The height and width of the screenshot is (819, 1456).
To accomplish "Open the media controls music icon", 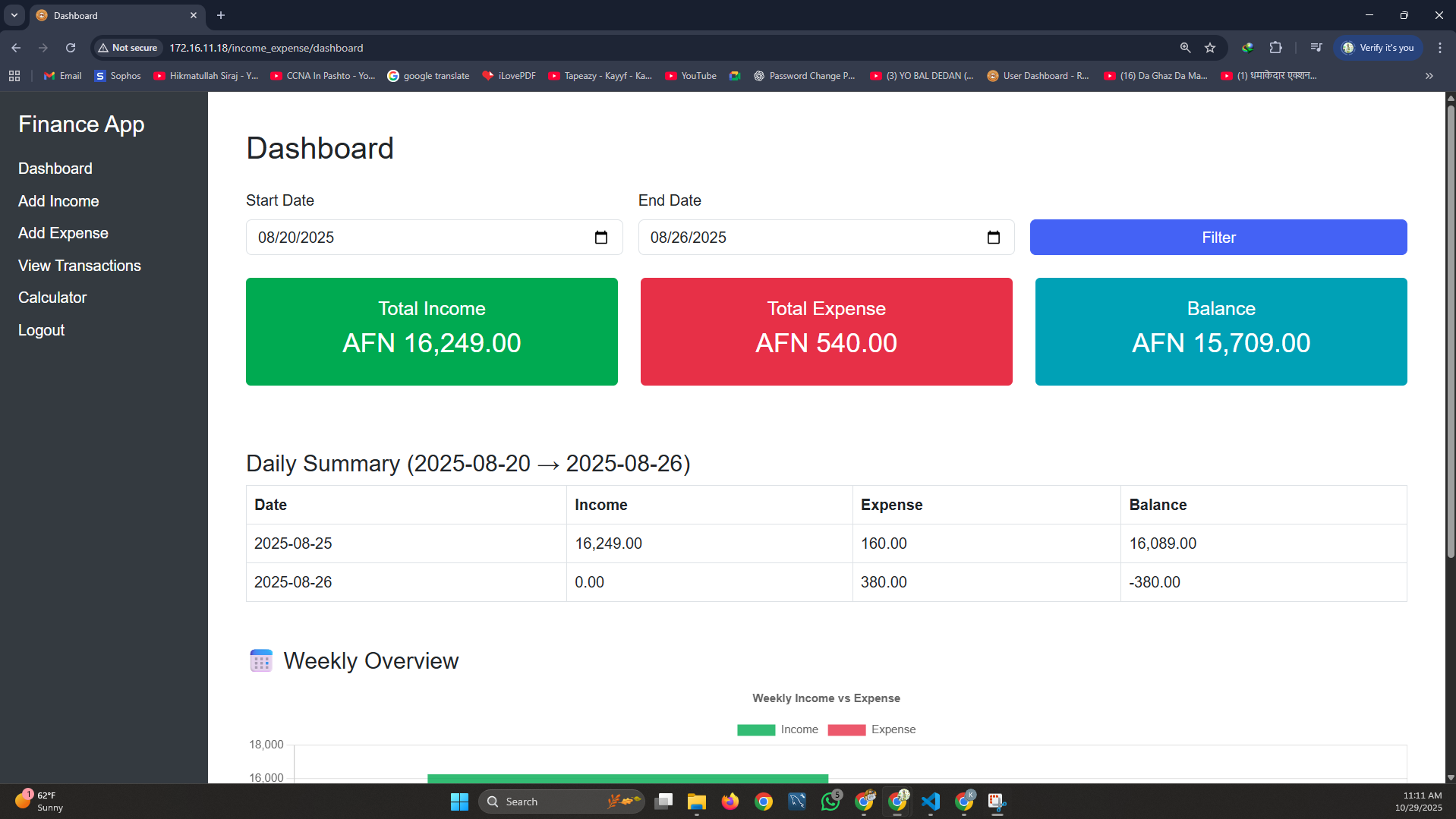I will [x=1316, y=47].
